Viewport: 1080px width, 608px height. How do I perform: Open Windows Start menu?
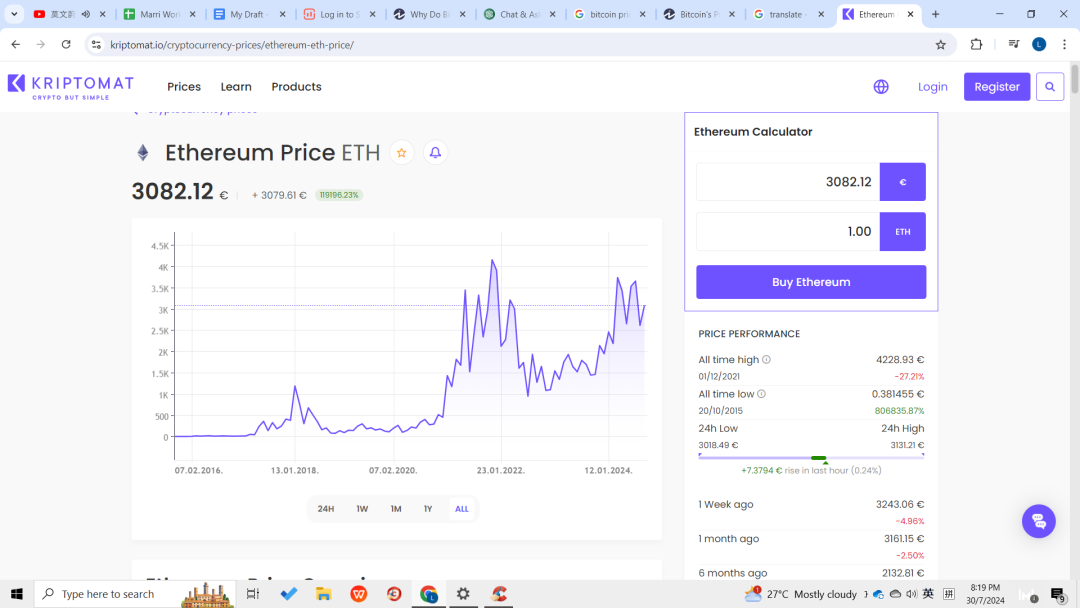click(17, 594)
